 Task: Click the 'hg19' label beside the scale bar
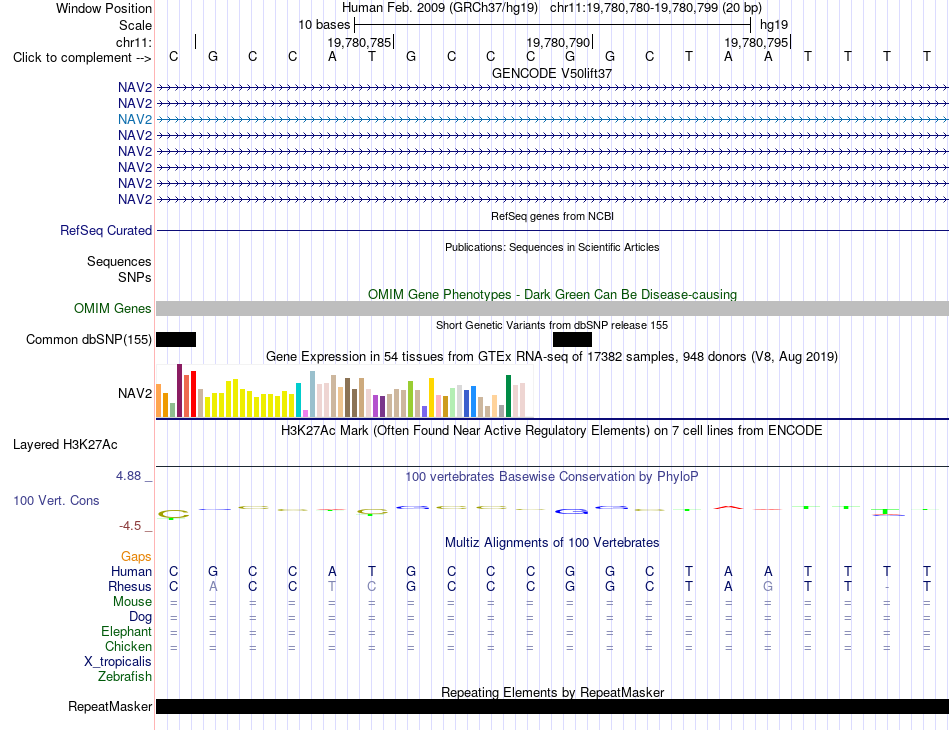pos(774,25)
